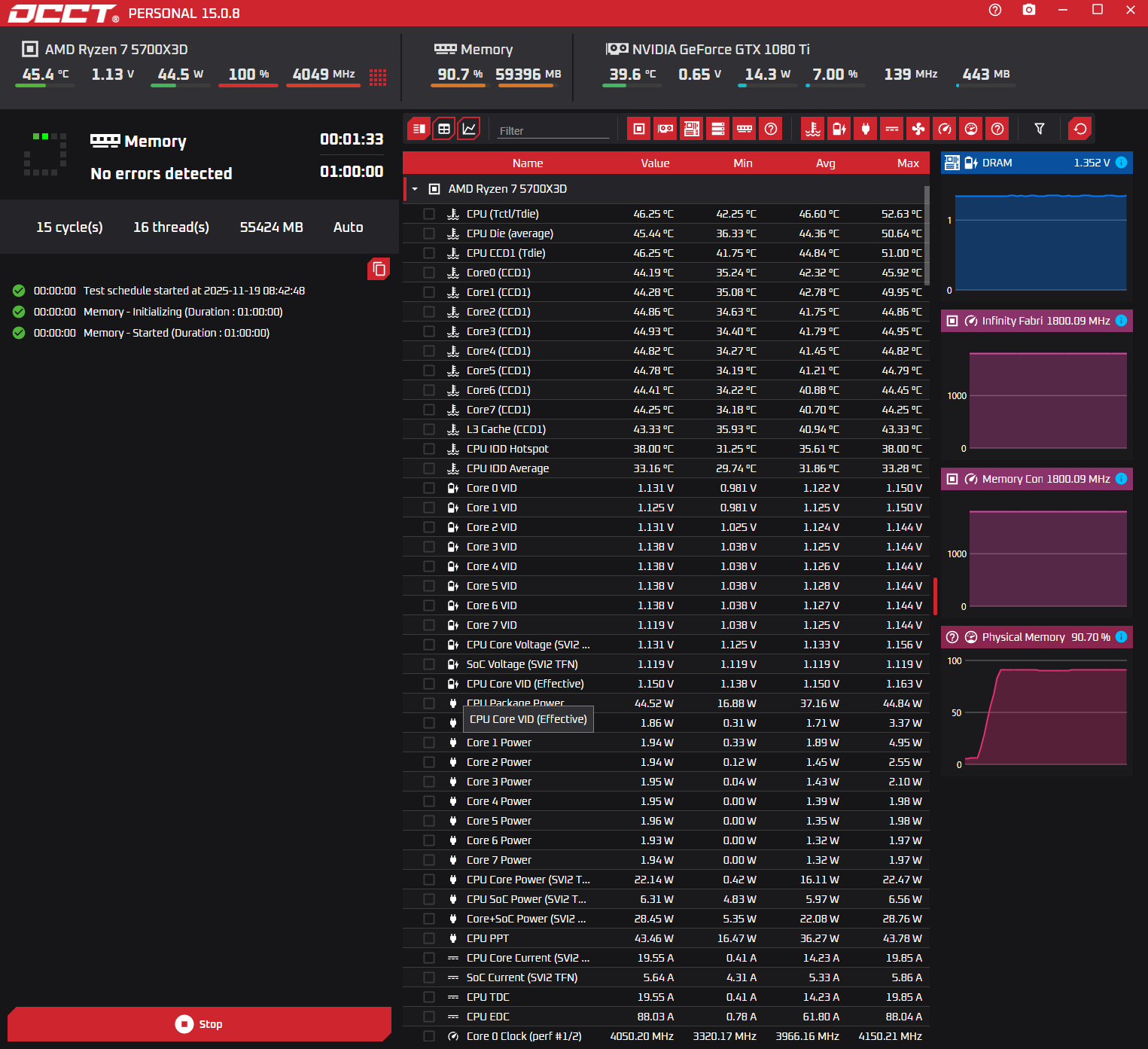Toggle the unknown sensor type filter icon
Viewport: 1148px width, 1049px height.
(997, 129)
